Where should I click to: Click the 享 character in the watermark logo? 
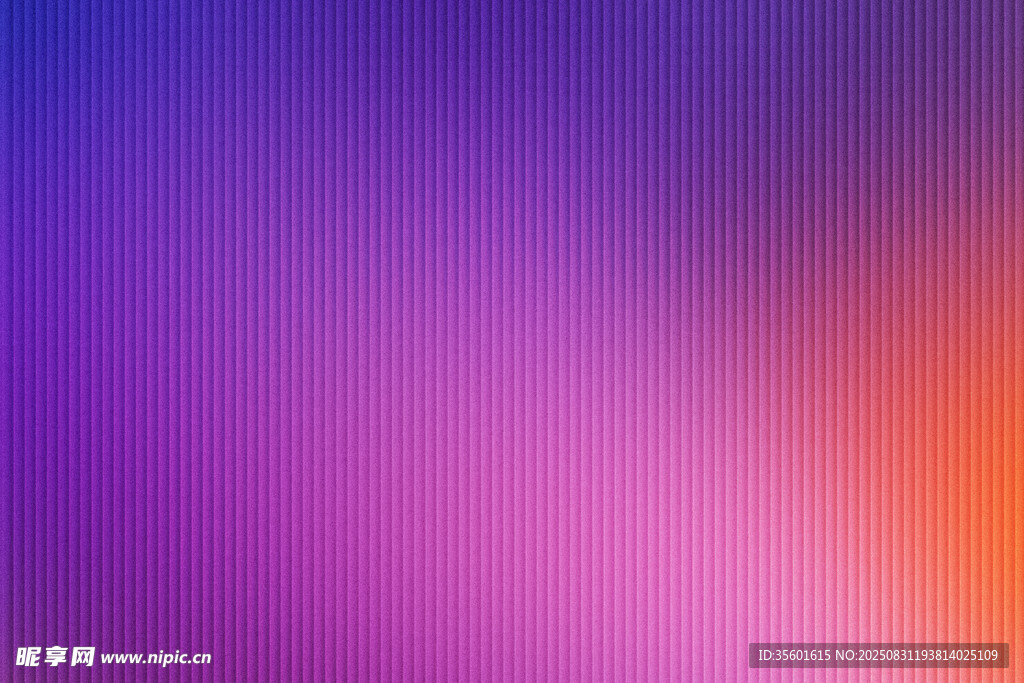coord(55,656)
